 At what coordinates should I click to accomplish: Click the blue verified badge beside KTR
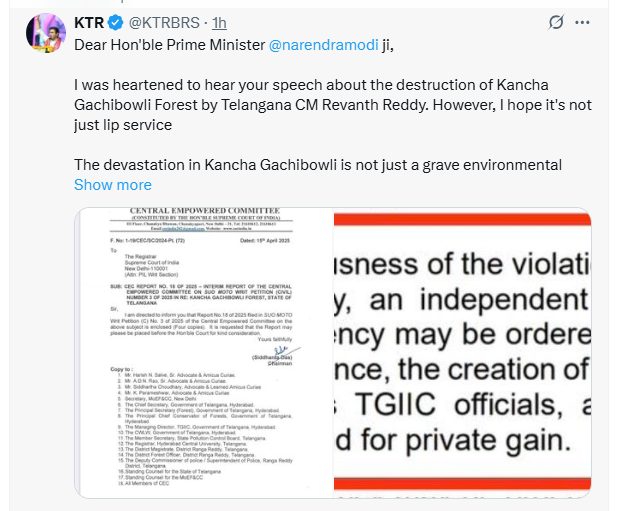(116, 23)
